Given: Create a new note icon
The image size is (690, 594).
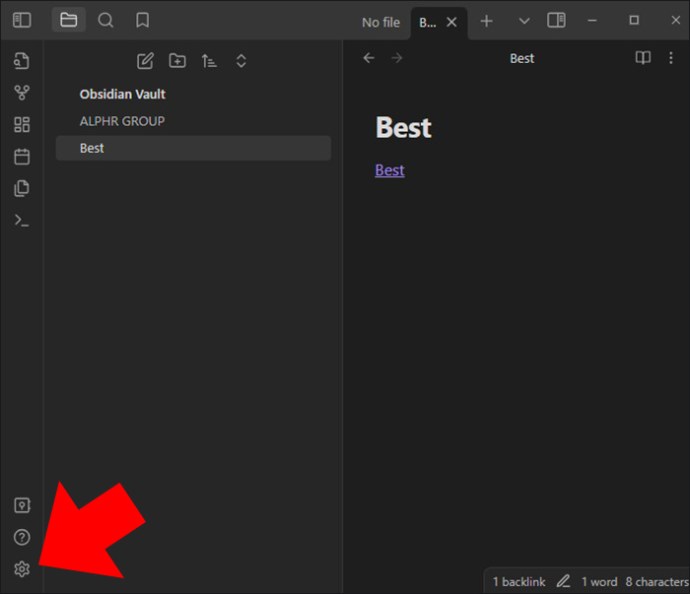Looking at the screenshot, I should (145, 61).
